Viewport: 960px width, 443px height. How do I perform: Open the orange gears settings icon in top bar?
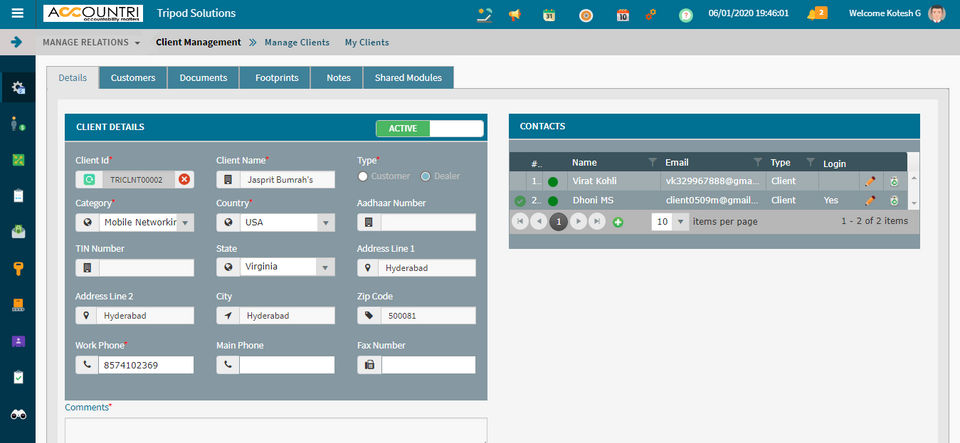pyautogui.click(x=651, y=14)
